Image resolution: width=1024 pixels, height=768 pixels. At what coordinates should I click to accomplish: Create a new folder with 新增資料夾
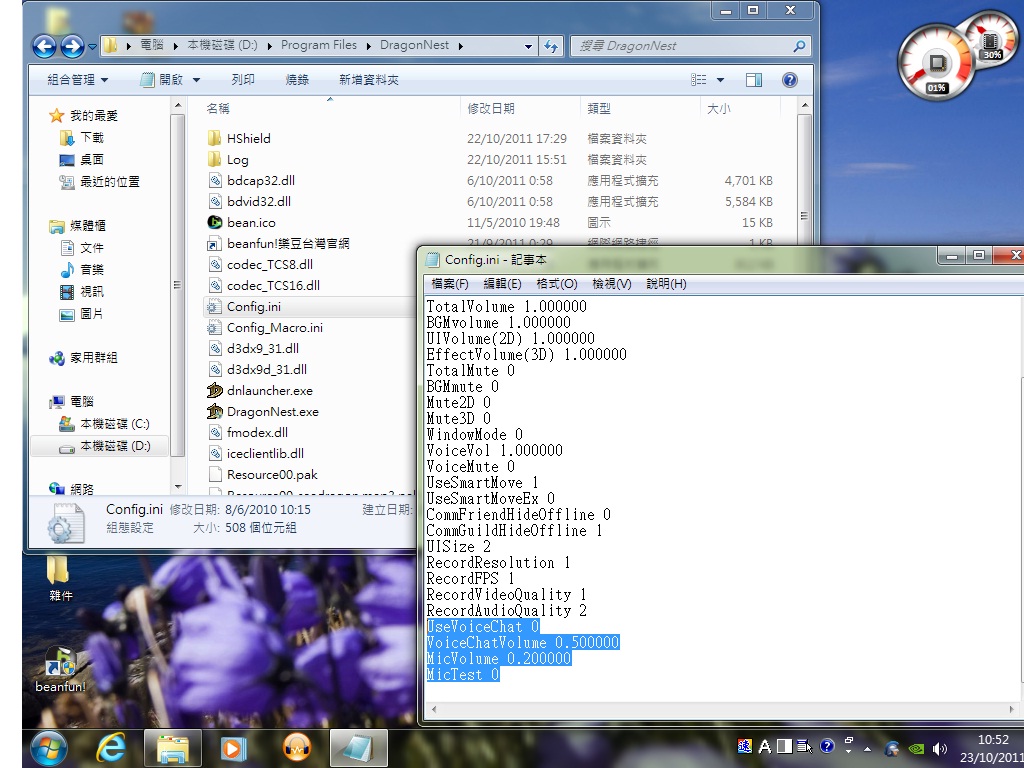point(368,80)
